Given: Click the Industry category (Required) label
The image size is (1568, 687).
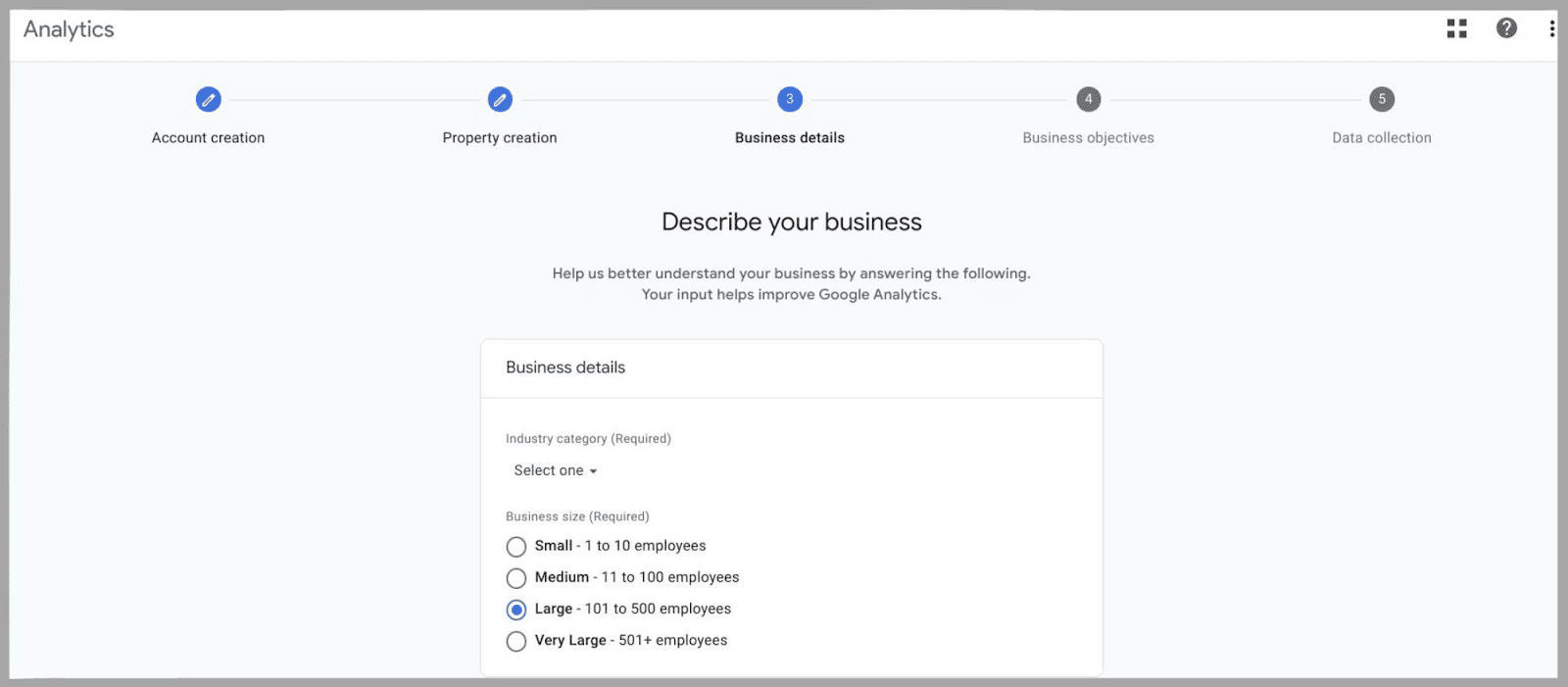Looking at the screenshot, I should pos(588,439).
